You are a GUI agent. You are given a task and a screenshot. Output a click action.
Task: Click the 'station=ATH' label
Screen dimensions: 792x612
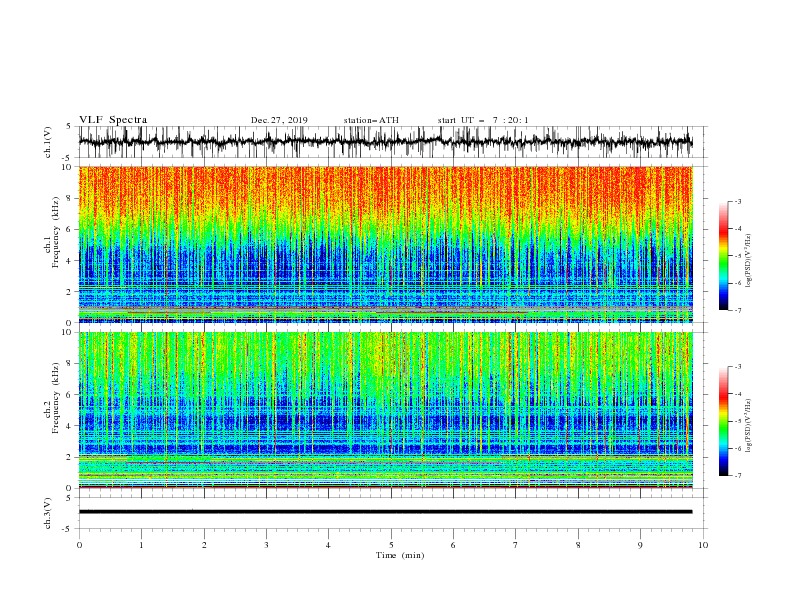(x=371, y=120)
